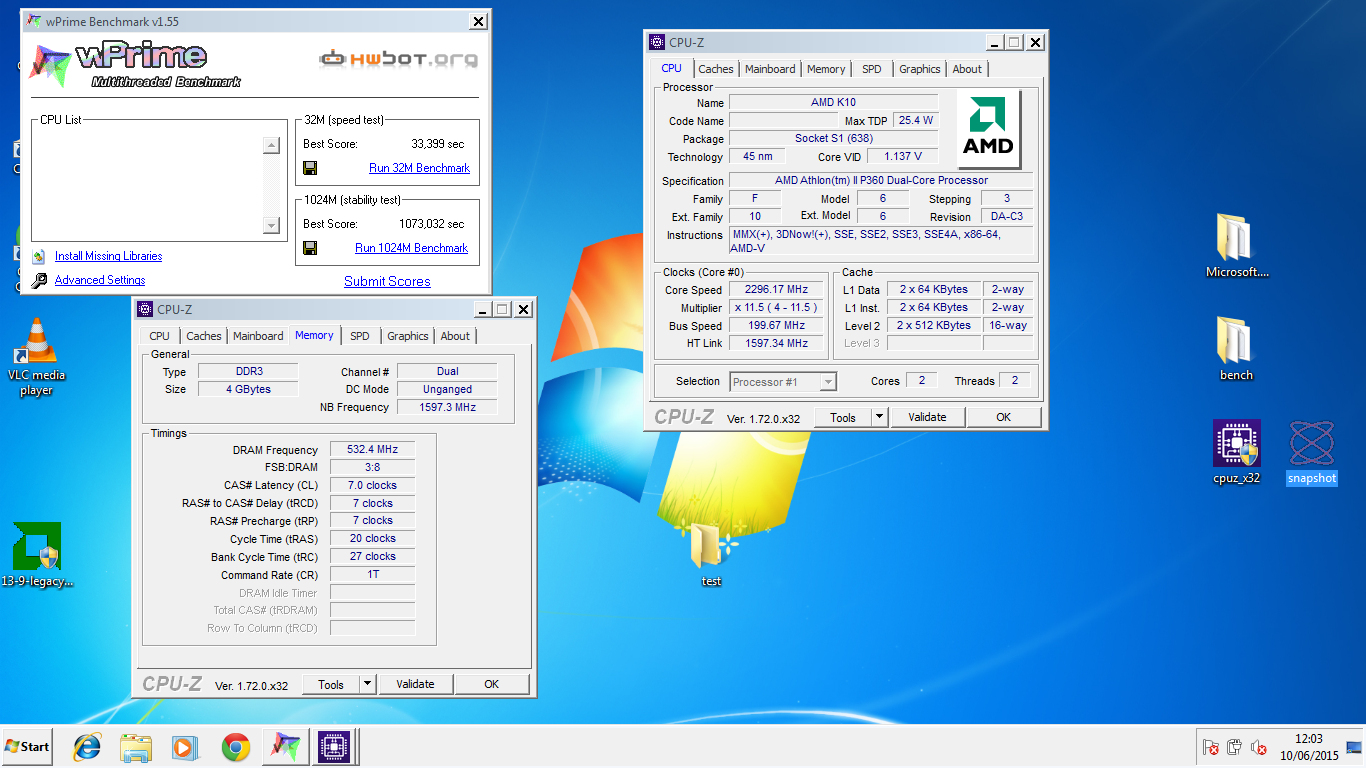The image size is (1366, 768).
Task: Open the Graphics tab in the CPU-Z Memory window
Action: 408,336
